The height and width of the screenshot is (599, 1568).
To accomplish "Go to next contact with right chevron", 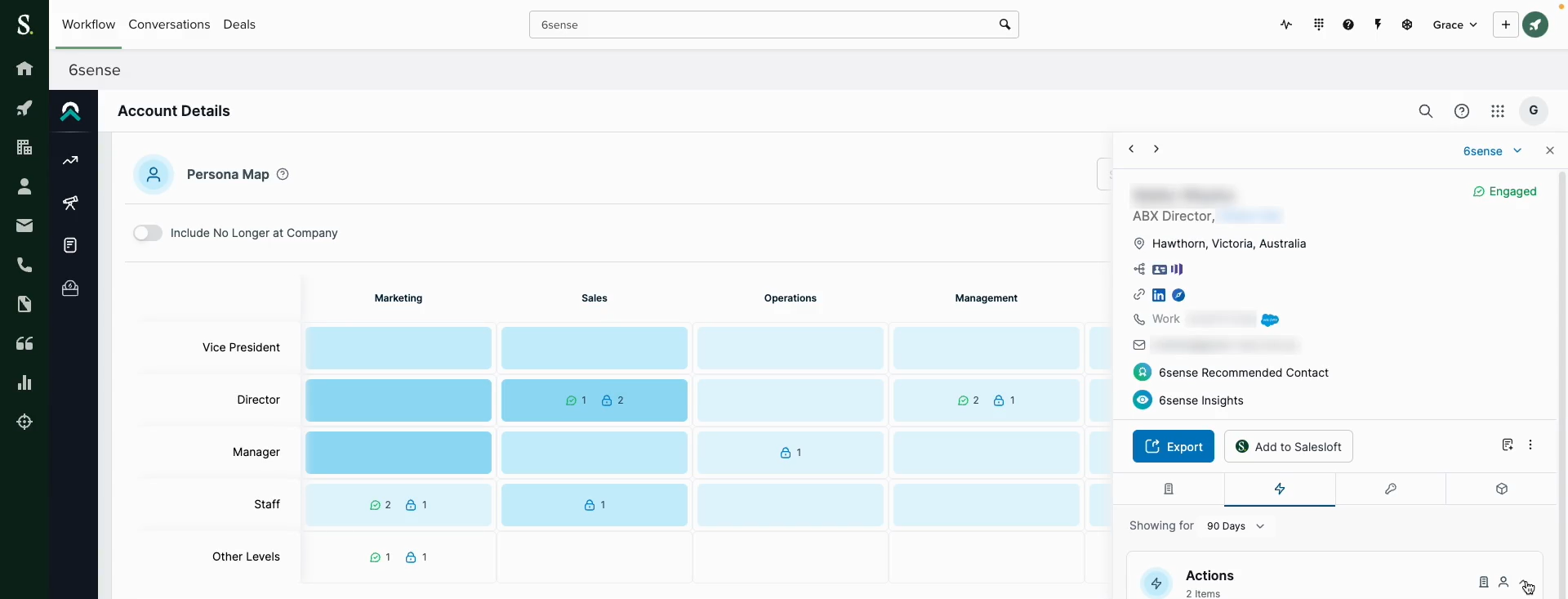I will pos(1156,149).
